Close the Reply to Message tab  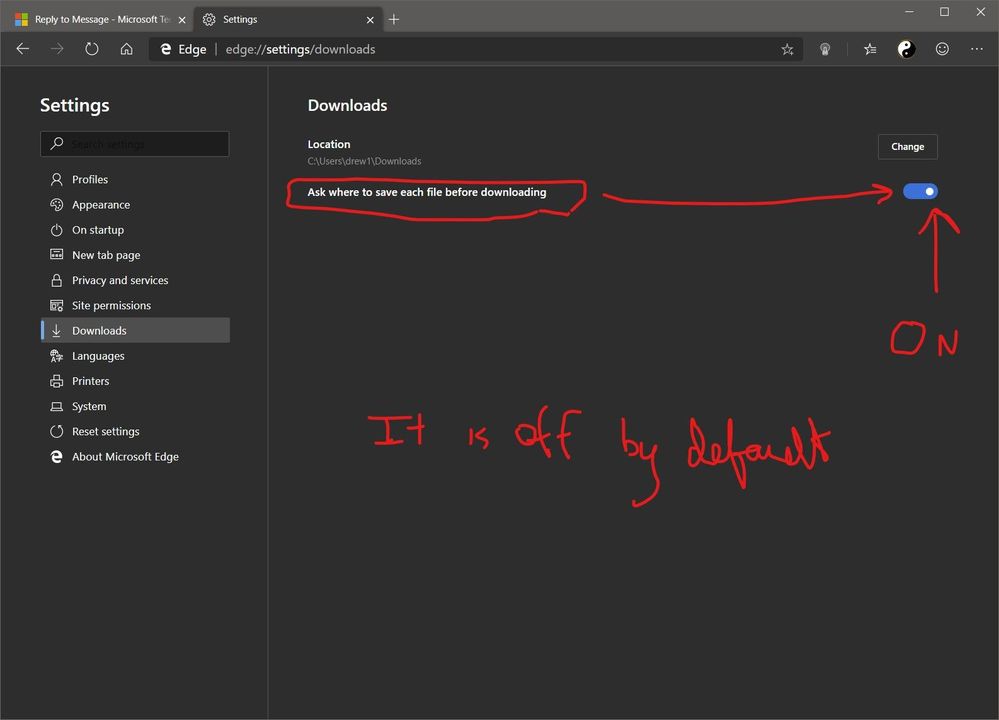point(182,20)
